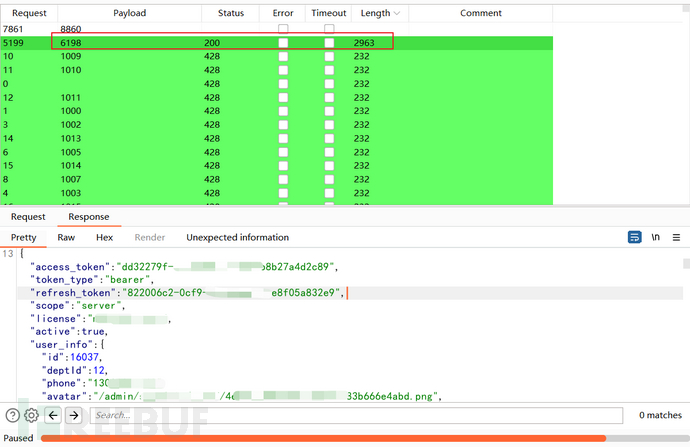Click the attack progress bar
Screen dimensions: 690x447
tap(365, 438)
